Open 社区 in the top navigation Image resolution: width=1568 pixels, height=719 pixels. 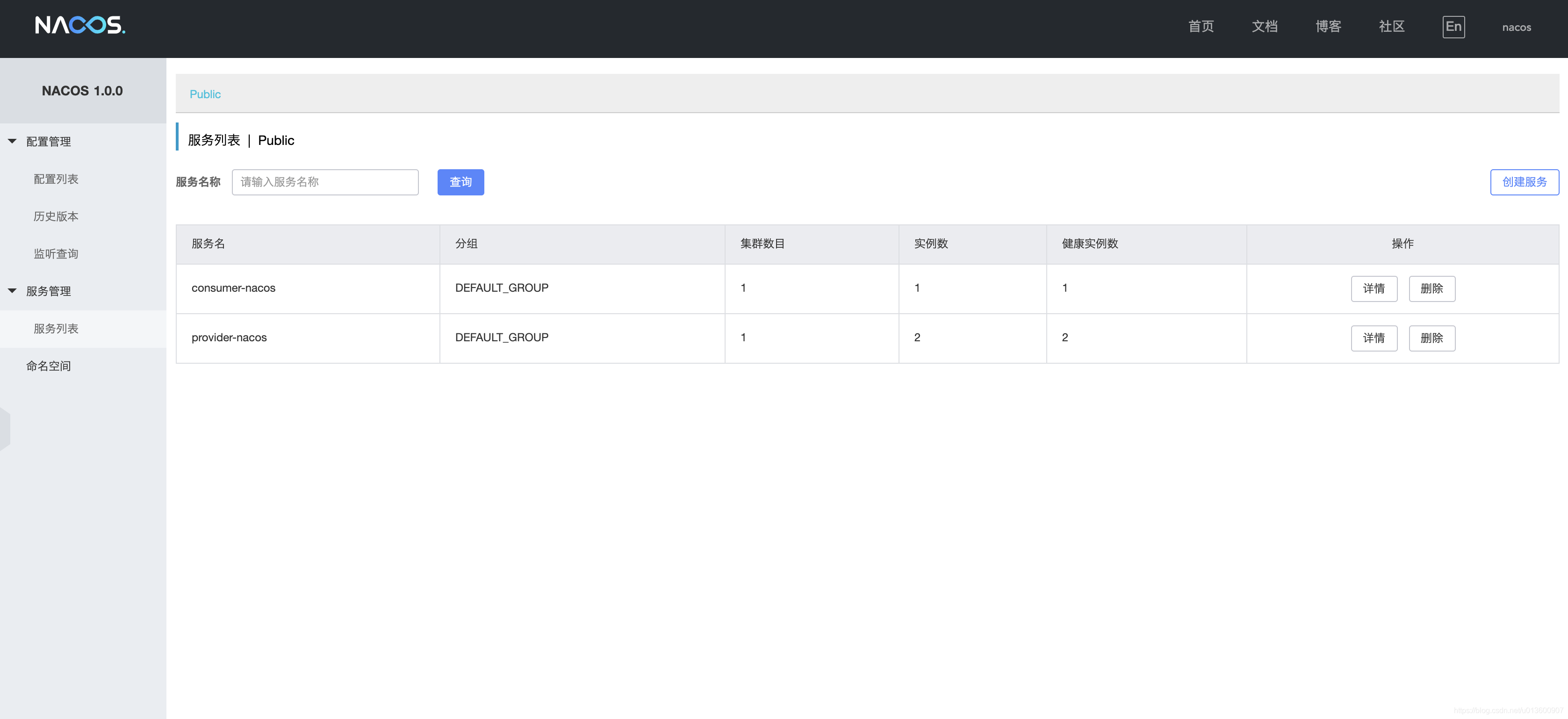point(1391,27)
